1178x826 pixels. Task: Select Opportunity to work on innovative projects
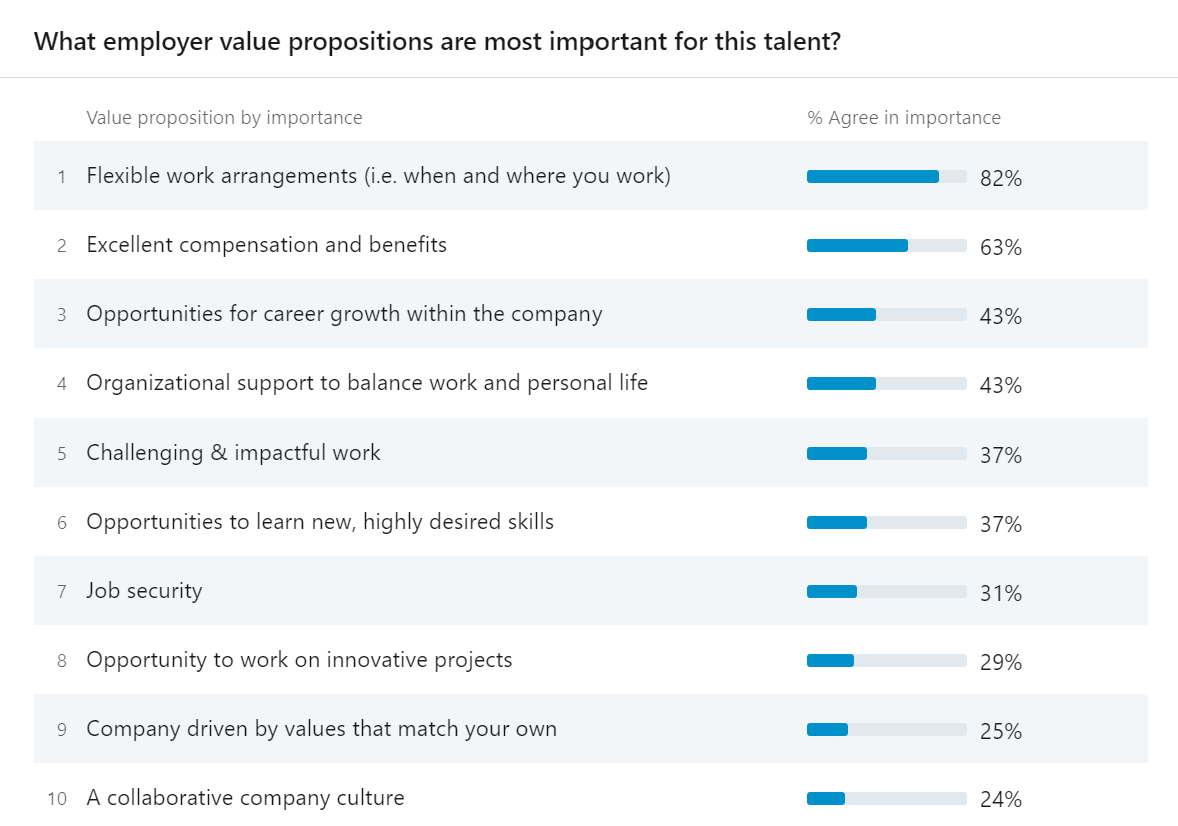[299, 660]
